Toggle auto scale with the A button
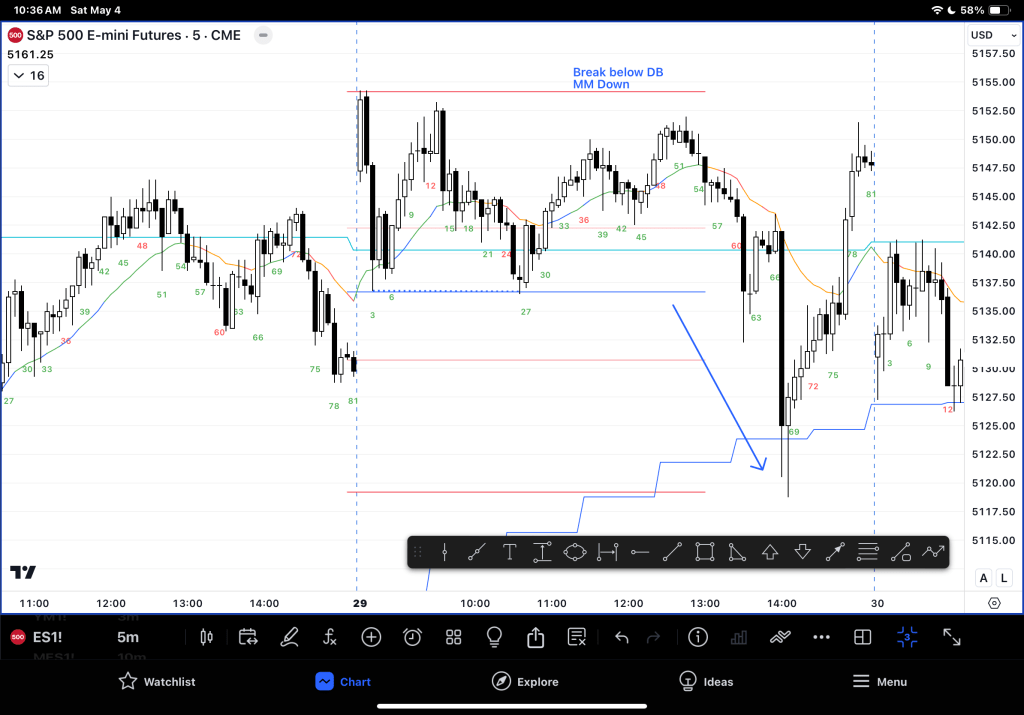This screenshot has height=715, width=1024. [983, 578]
